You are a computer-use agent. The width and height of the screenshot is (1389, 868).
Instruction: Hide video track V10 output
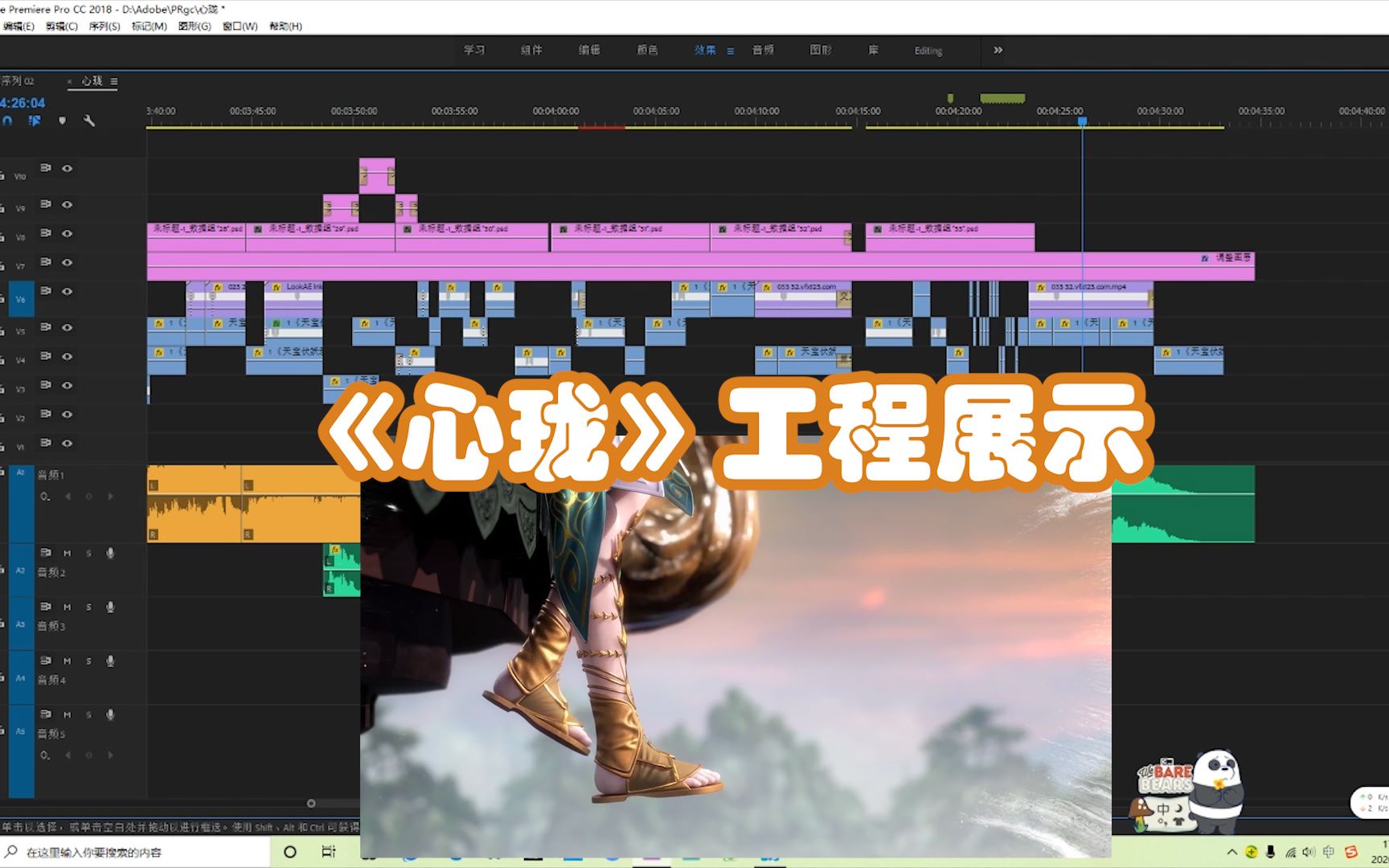coord(68,168)
